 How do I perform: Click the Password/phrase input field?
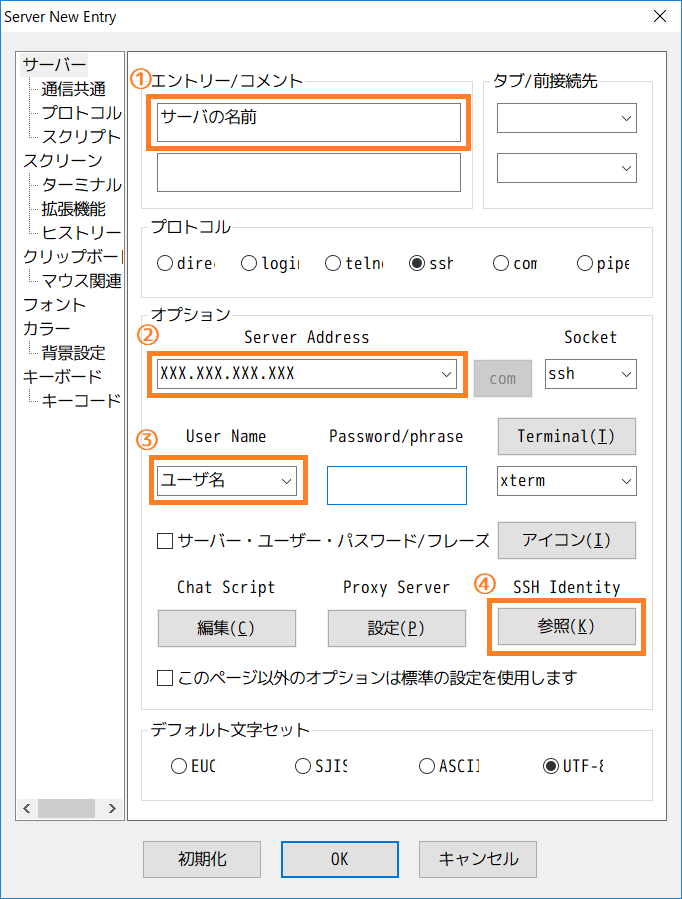[x=396, y=485]
